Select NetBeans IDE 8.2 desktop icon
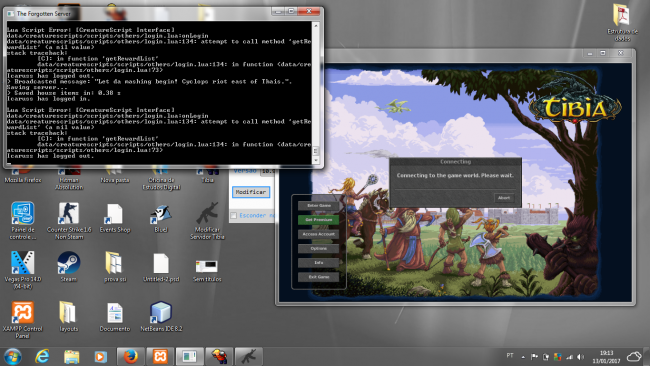 [161, 317]
